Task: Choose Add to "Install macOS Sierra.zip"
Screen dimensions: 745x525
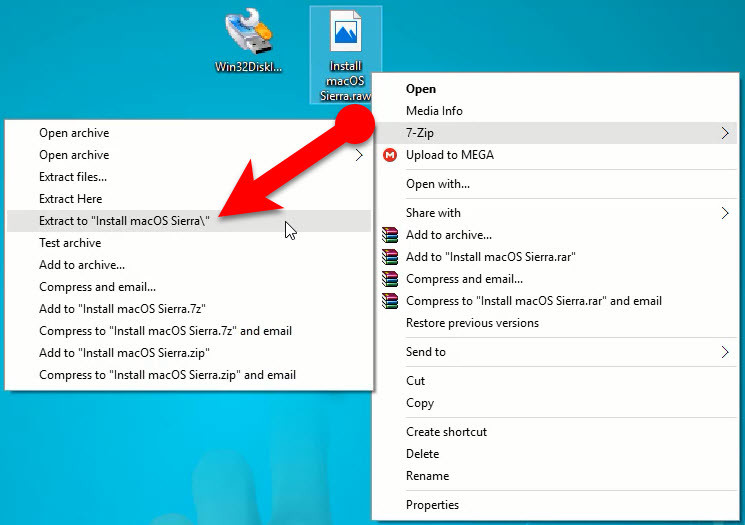Action: (x=189, y=353)
